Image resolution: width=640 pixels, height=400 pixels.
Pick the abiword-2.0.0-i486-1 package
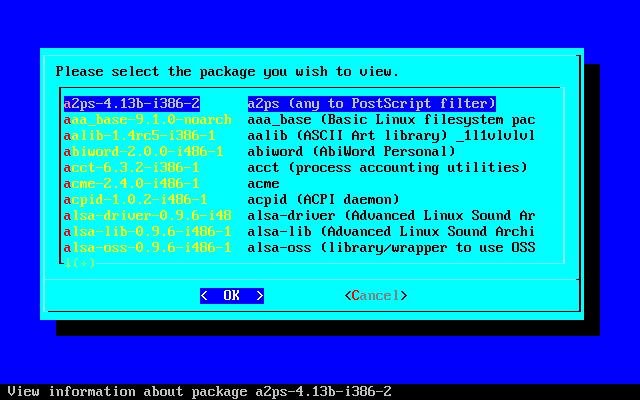[132, 151]
